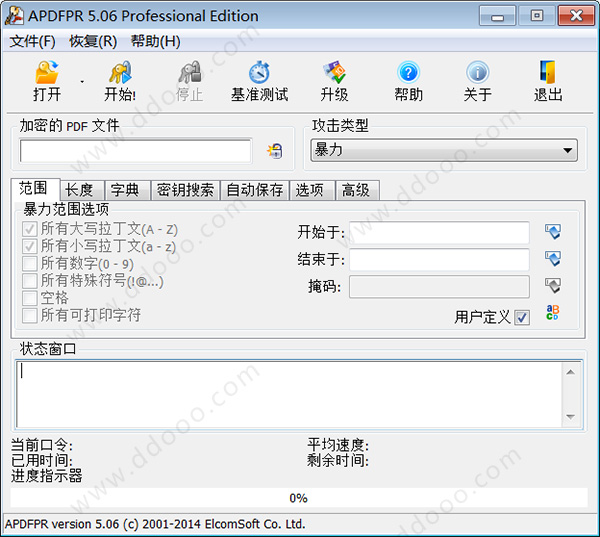Click the 进度指示器 label
This screenshot has width=600, height=537.
[x=46, y=476]
